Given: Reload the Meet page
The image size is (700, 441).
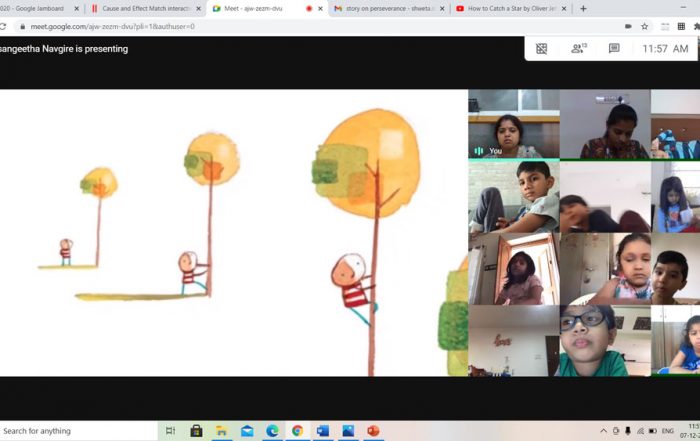Looking at the screenshot, I should [x=3, y=26].
